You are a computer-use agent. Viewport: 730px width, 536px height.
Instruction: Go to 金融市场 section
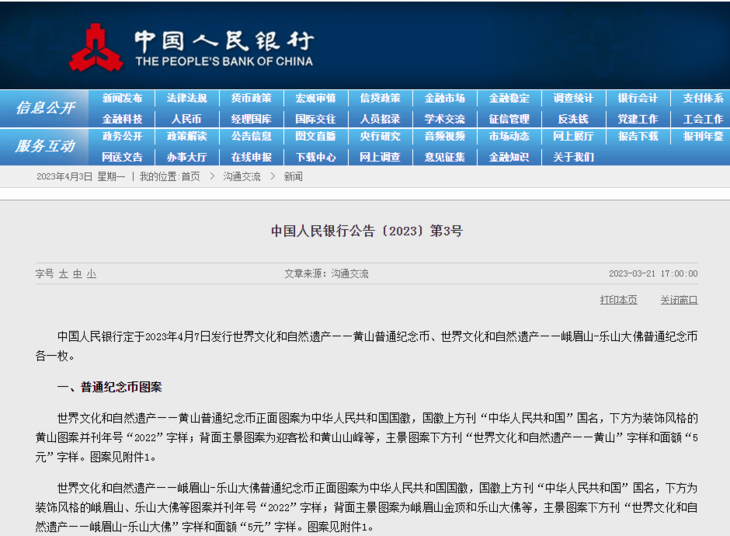coord(444,98)
